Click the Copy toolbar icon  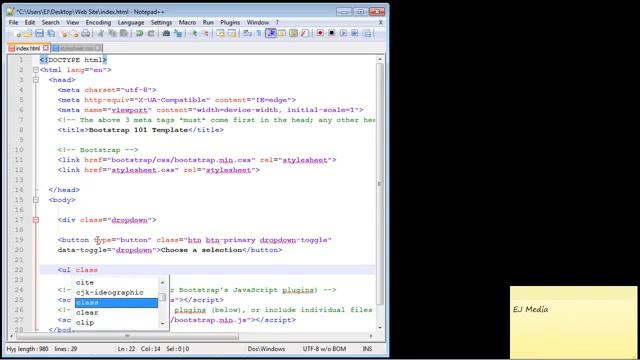[x=113, y=33]
